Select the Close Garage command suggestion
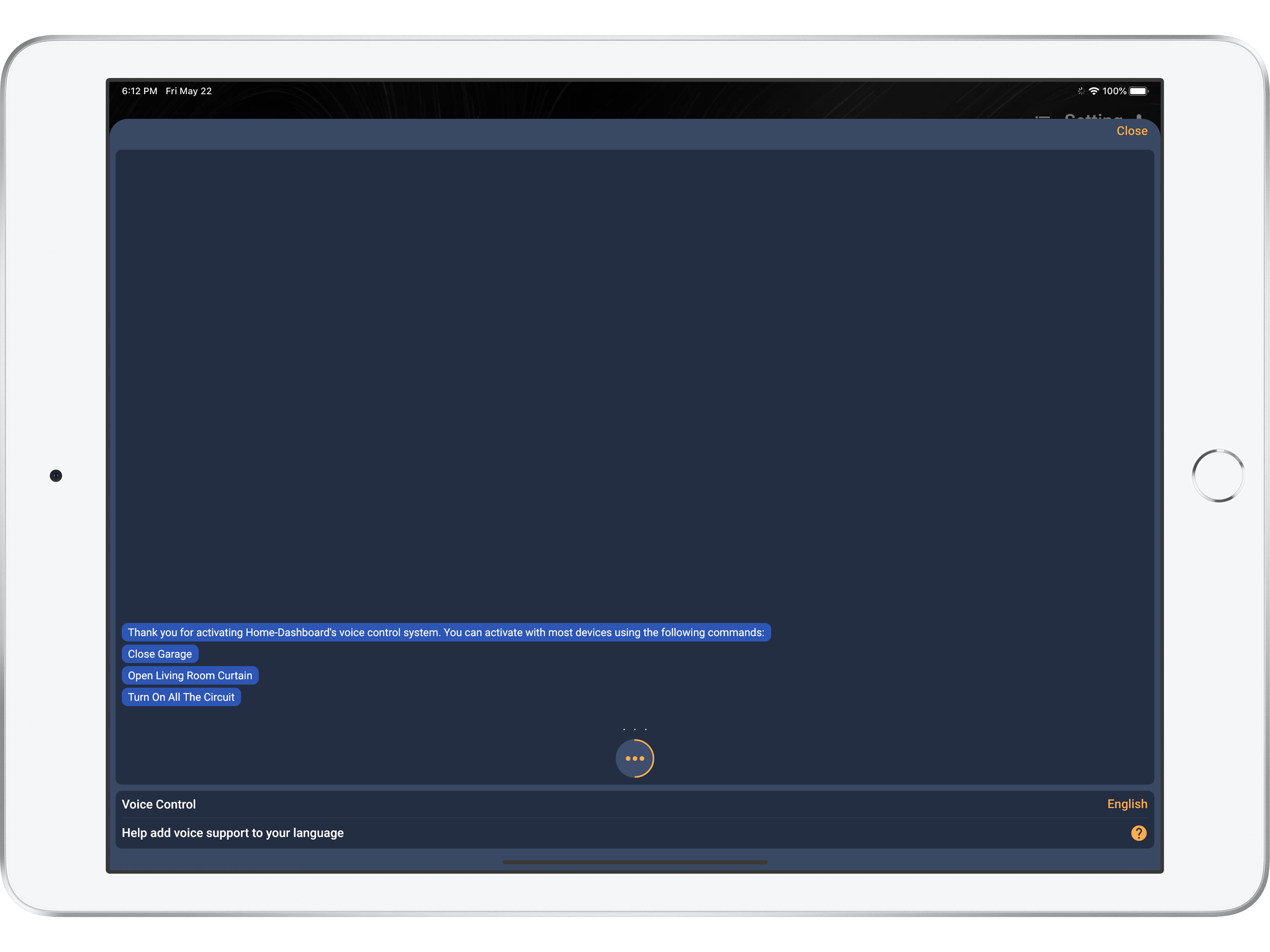The height and width of the screenshot is (952, 1270). (160, 654)
